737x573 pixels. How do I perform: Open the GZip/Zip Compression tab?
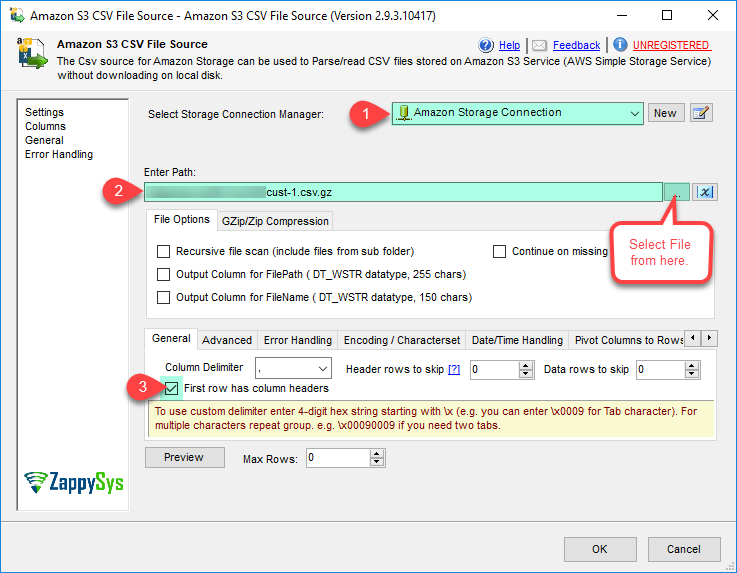point(275,221)
